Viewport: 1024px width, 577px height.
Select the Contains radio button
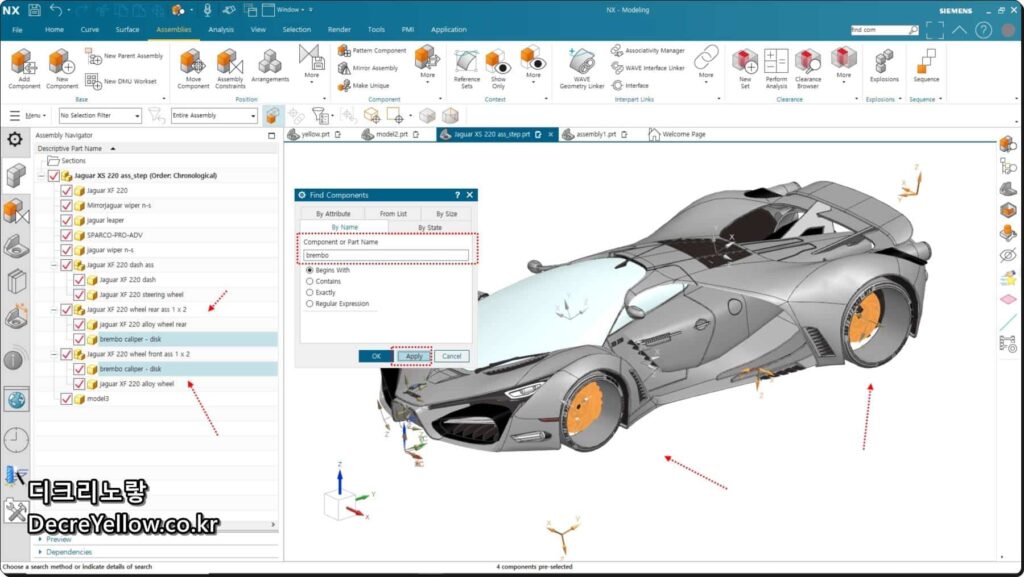310,281
